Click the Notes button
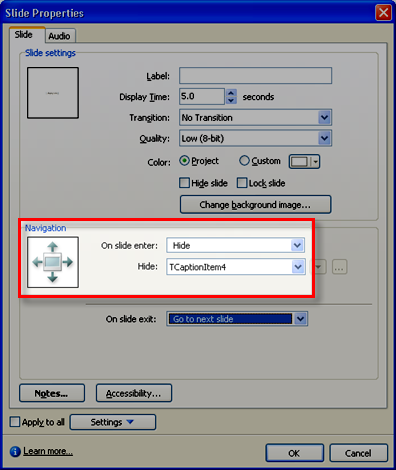Viewport: 396px width, 470px height. (52, 393)
